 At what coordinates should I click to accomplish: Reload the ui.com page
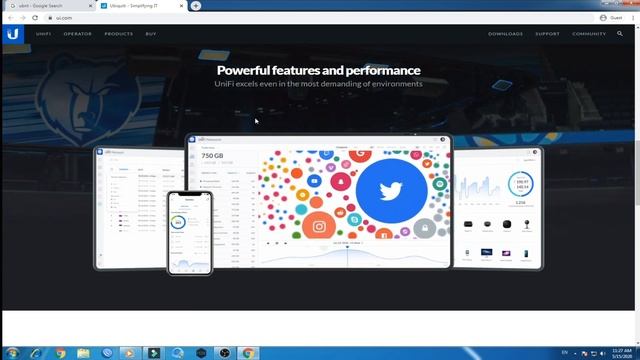click(x=35, y=18)
